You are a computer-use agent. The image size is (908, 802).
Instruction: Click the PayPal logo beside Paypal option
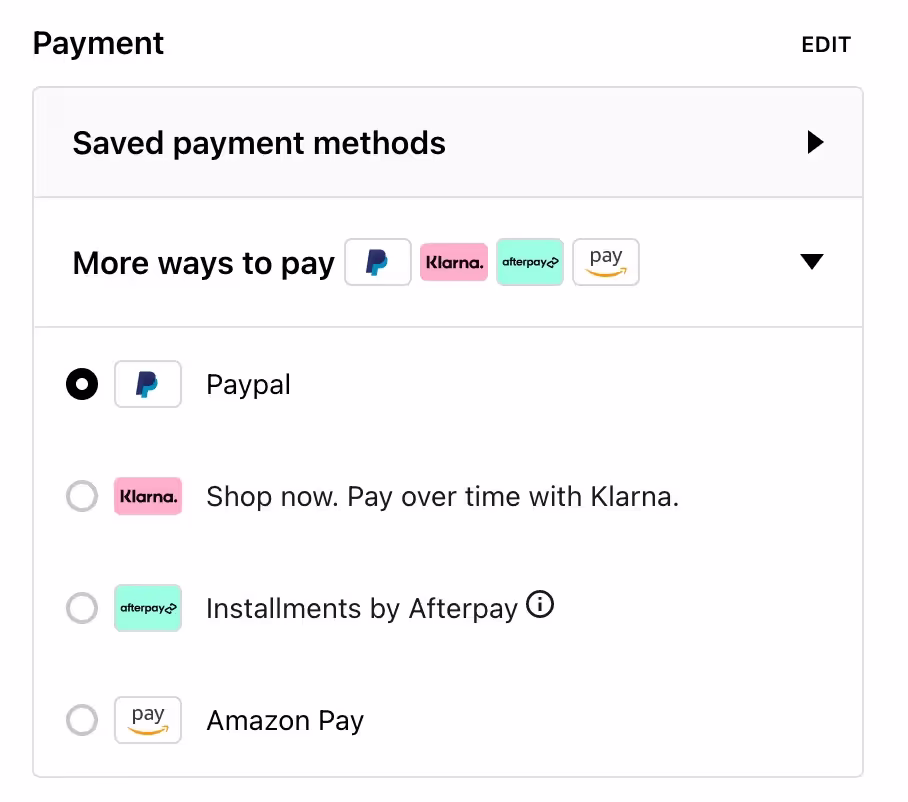point(148,384)
